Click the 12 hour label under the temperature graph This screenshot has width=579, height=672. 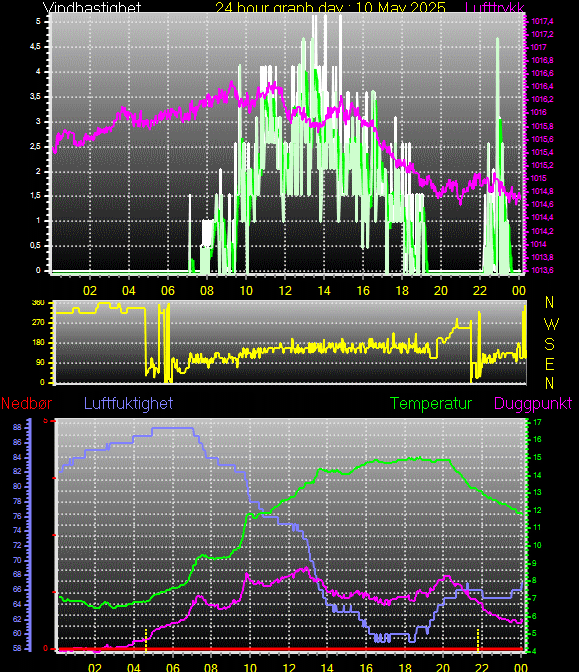(288, 668)
